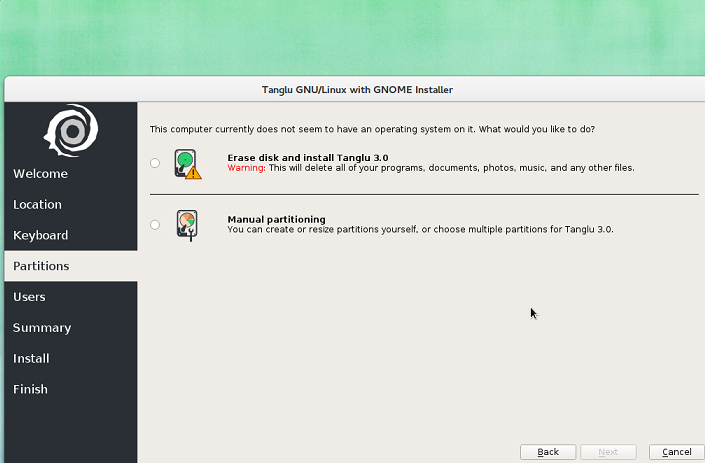This screenshot has height=465, width=705.
Task: Click 'You can create or resize partitions' description
Action: pyautogui.click(x=420, y=229)
